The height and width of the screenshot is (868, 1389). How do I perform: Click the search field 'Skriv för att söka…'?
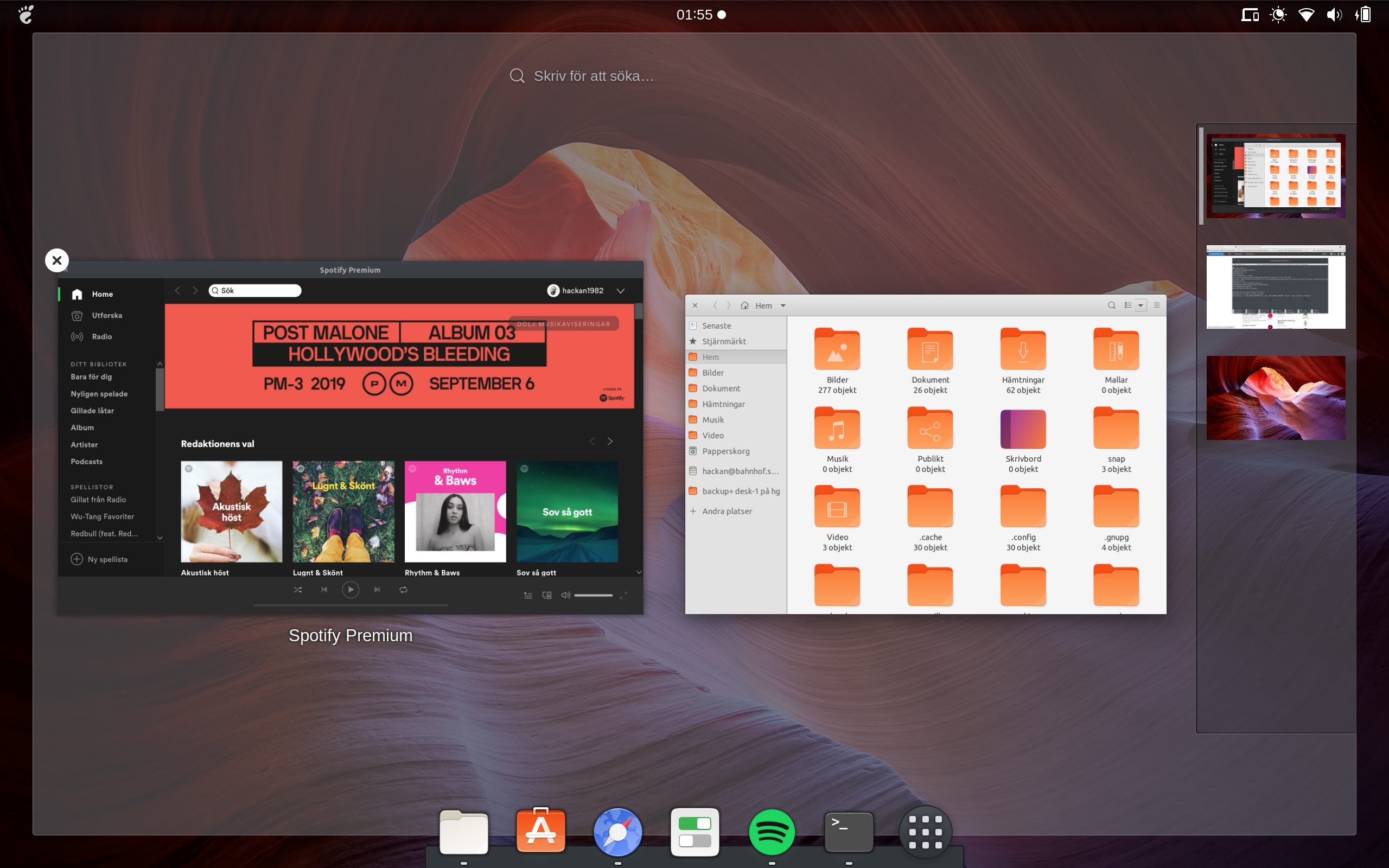point(582,76)
